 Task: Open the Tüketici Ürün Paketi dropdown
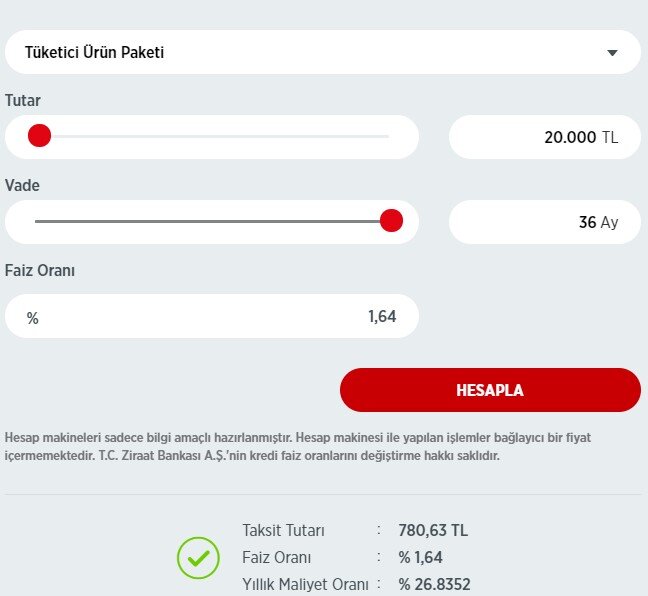323,52
